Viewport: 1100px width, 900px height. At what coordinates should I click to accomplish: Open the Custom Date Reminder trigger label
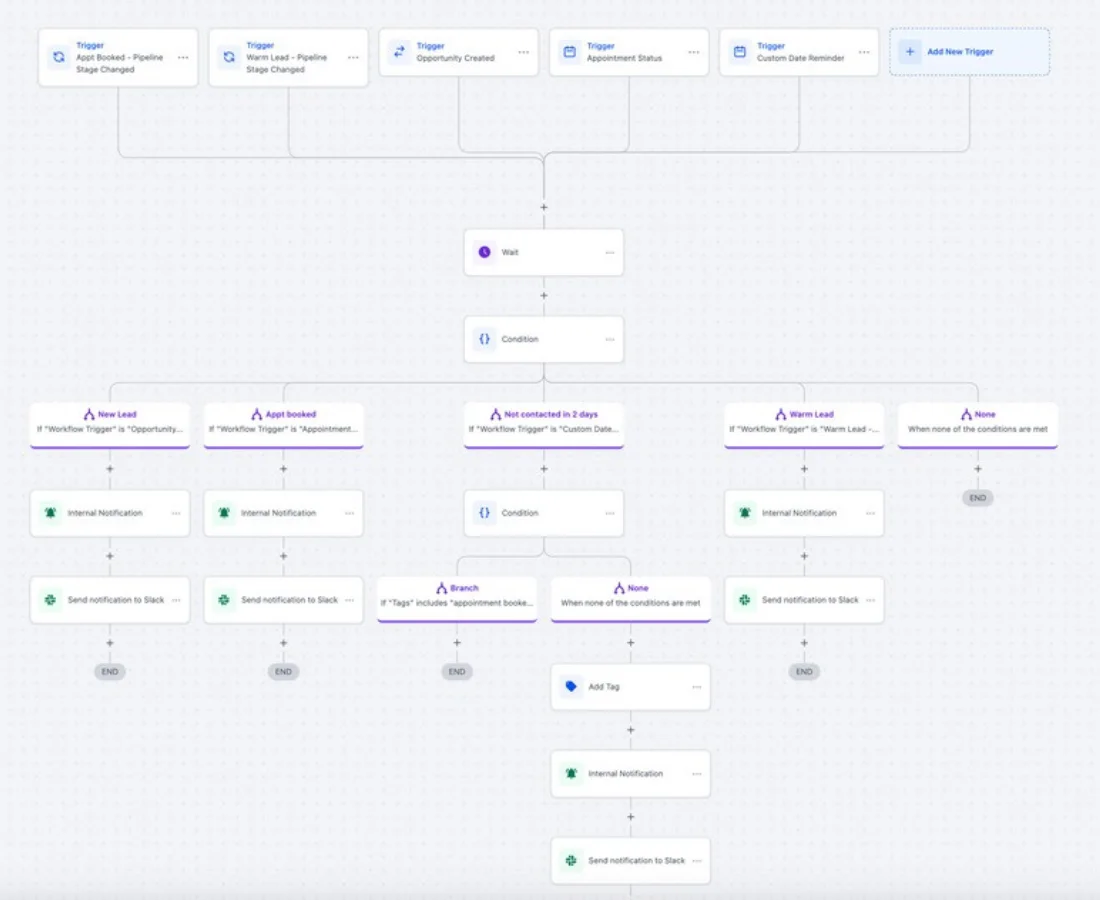[800, 58]
